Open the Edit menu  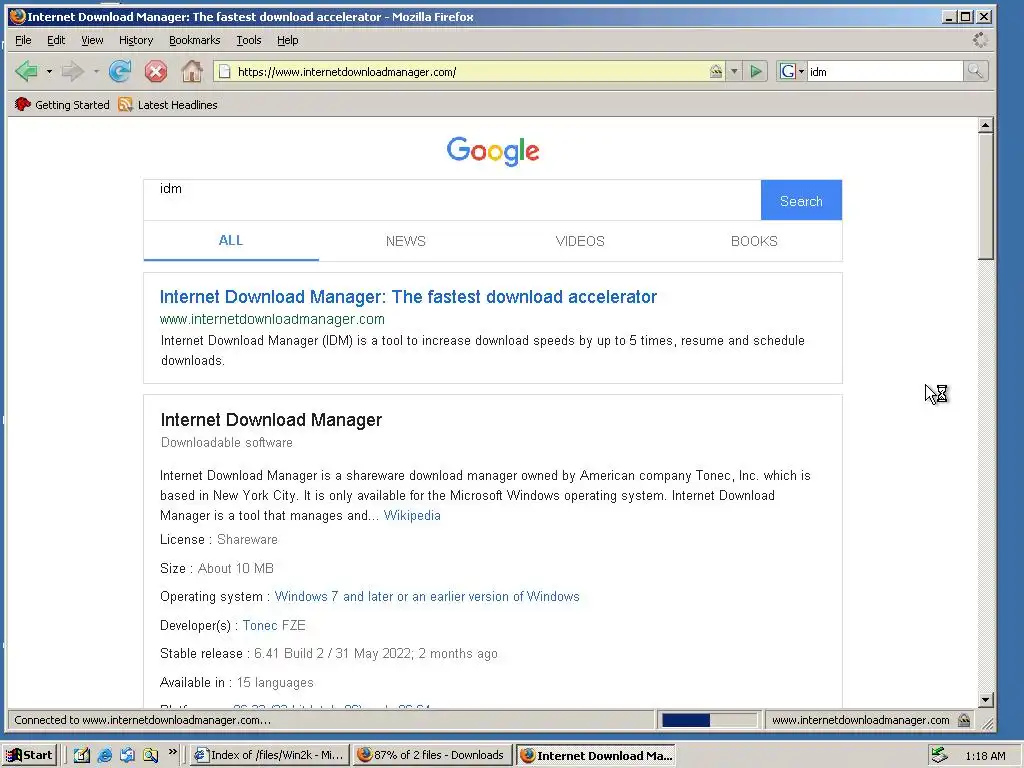coord(56,40)
